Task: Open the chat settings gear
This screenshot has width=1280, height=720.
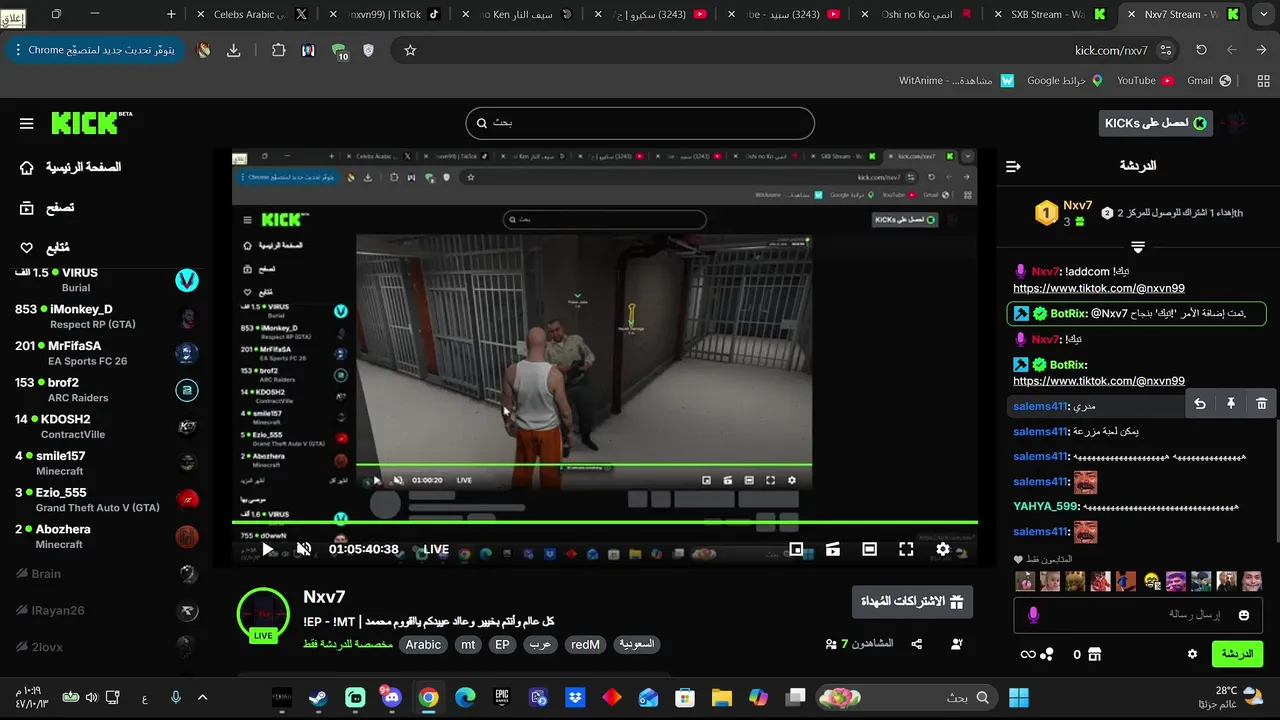Action: tap(1192, 654)
